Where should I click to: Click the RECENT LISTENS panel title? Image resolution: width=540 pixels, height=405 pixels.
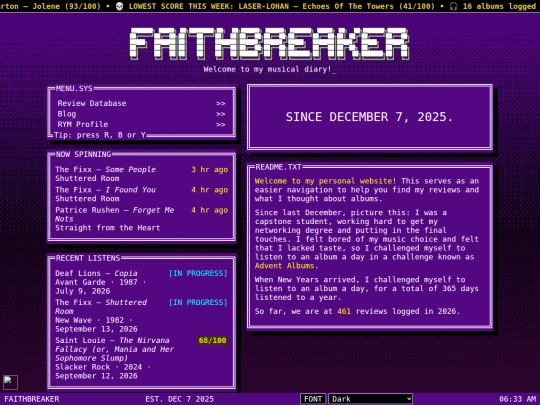coord(88,258)
